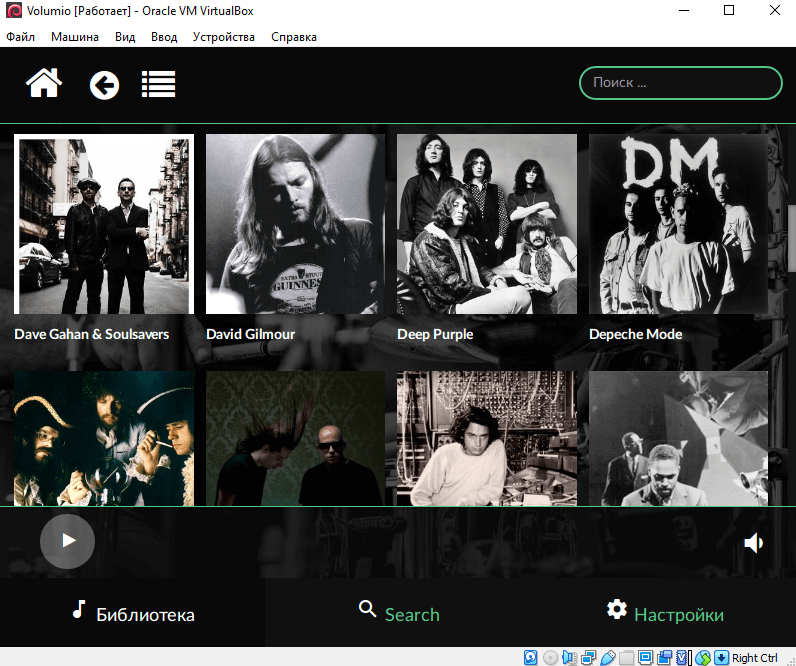The image size is (796, 666).
Task: Click in the Поиск search field
Action: pos(680,83)
